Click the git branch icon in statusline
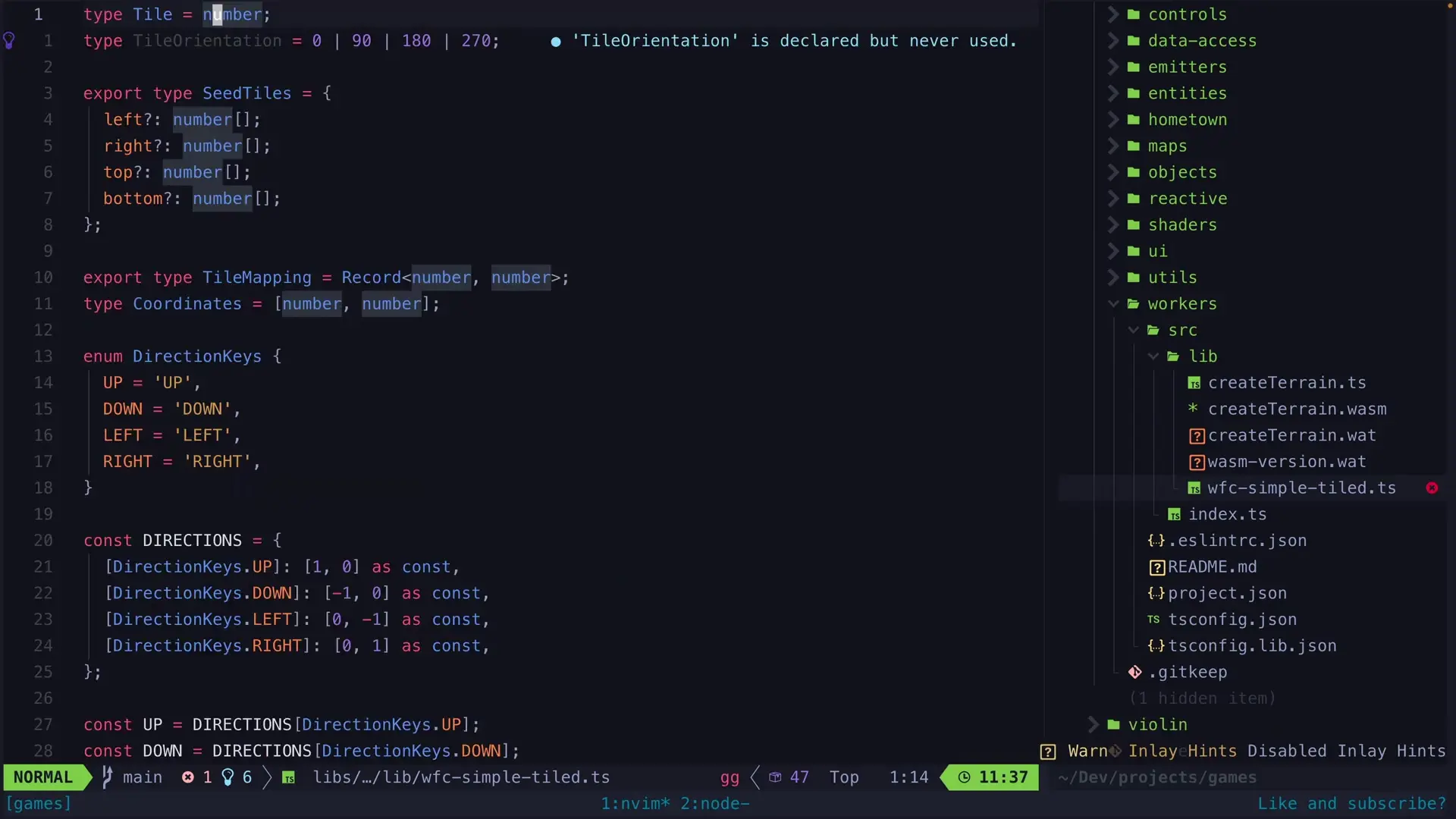The width and height of the screenshot is (1456, 819). click(x=107, y=777)
